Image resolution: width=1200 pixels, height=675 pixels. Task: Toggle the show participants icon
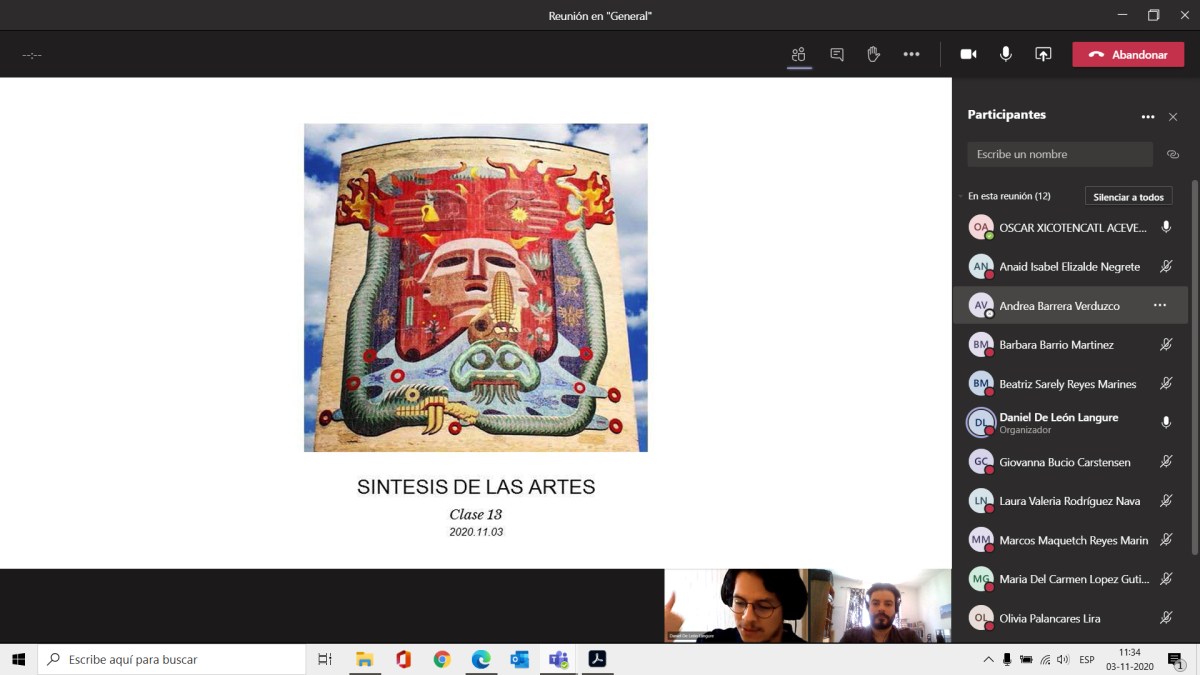pos(798,55)
